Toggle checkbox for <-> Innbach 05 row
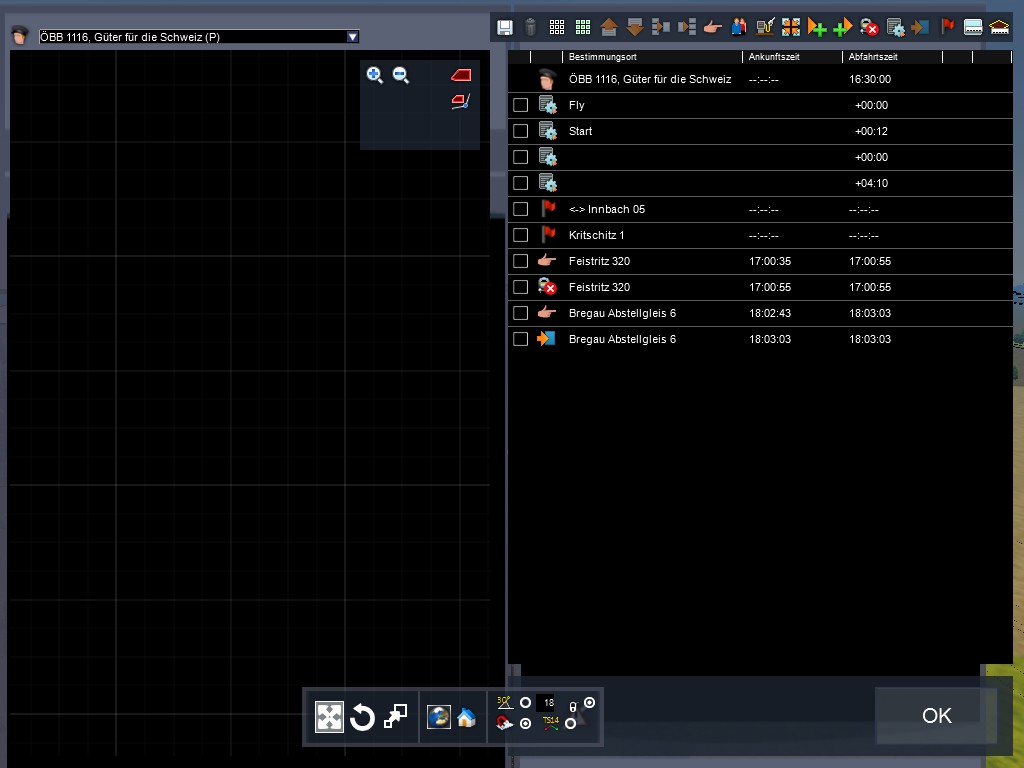Image resolution: width=1024 pixels, height=768 pixels. 520,209
